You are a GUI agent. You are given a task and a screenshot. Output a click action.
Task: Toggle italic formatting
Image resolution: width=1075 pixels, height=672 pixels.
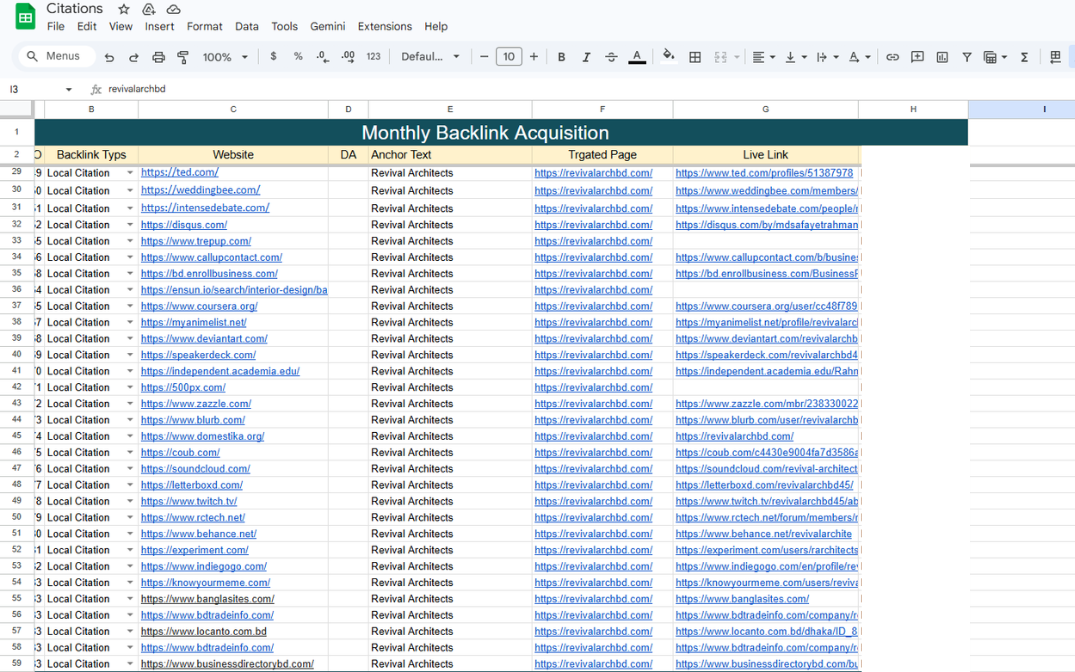(586, 57)
